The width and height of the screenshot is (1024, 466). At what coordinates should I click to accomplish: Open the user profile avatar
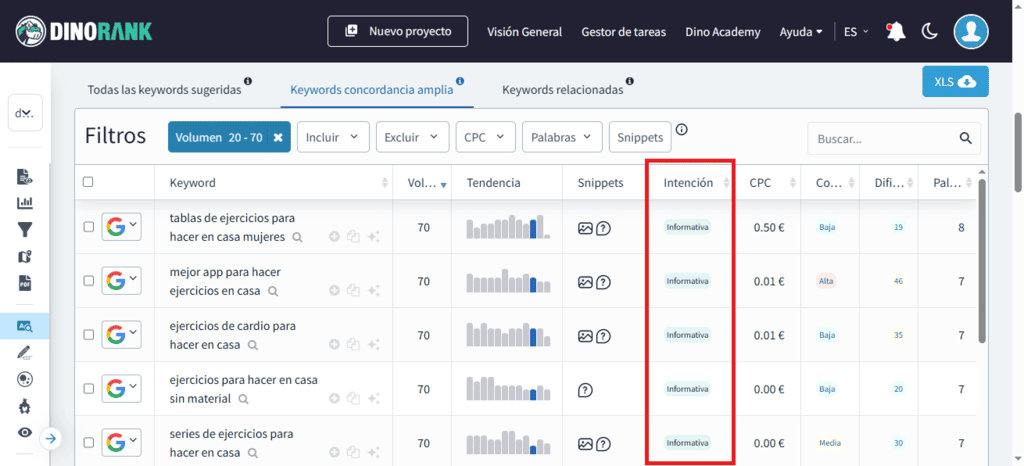(970, 31)
